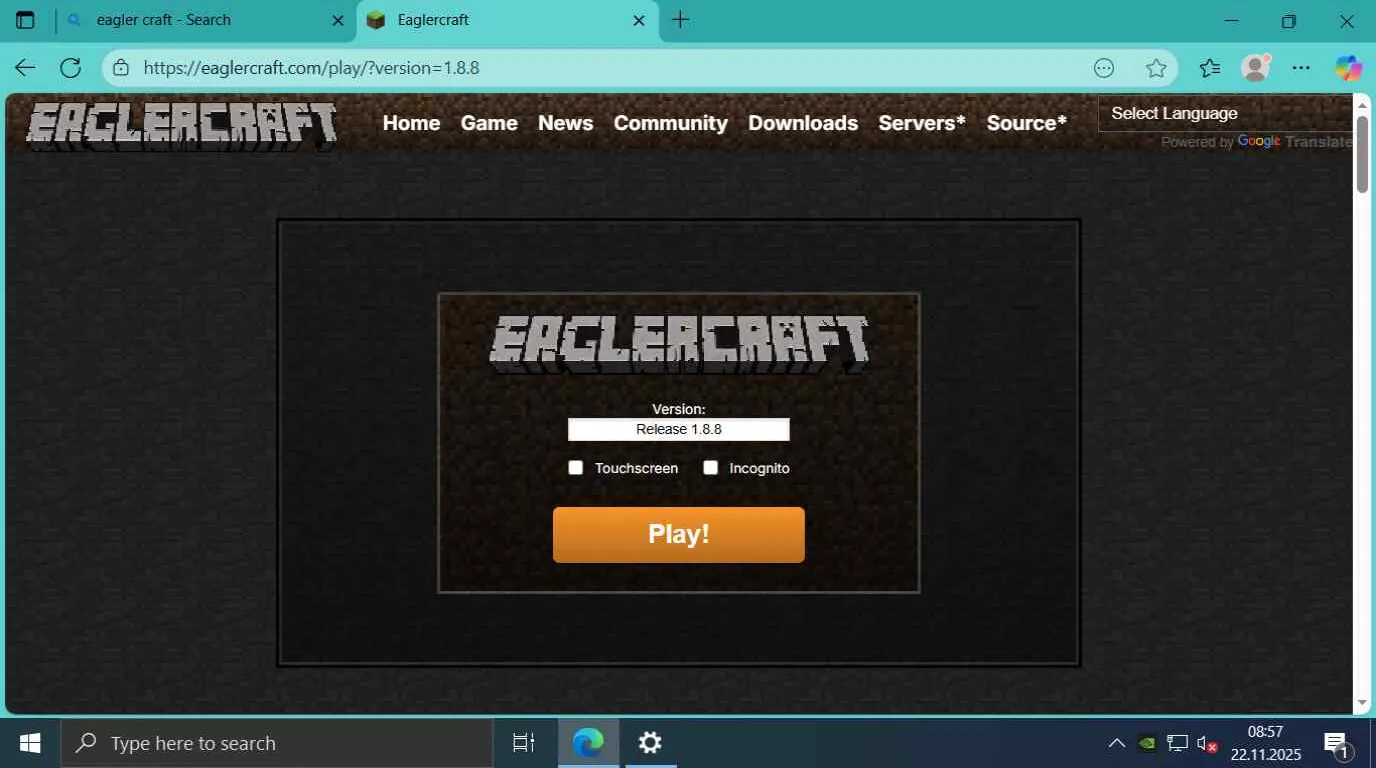
Task: Open the browser profile avatar
Action: [x=1255, y=68]
